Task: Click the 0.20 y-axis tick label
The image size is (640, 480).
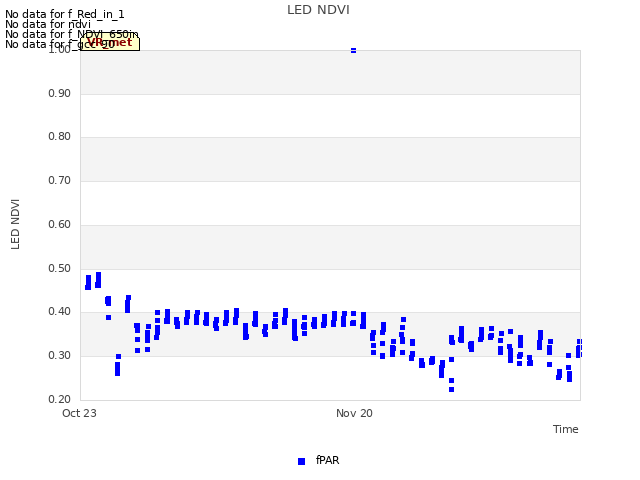Action: point(60,400)
